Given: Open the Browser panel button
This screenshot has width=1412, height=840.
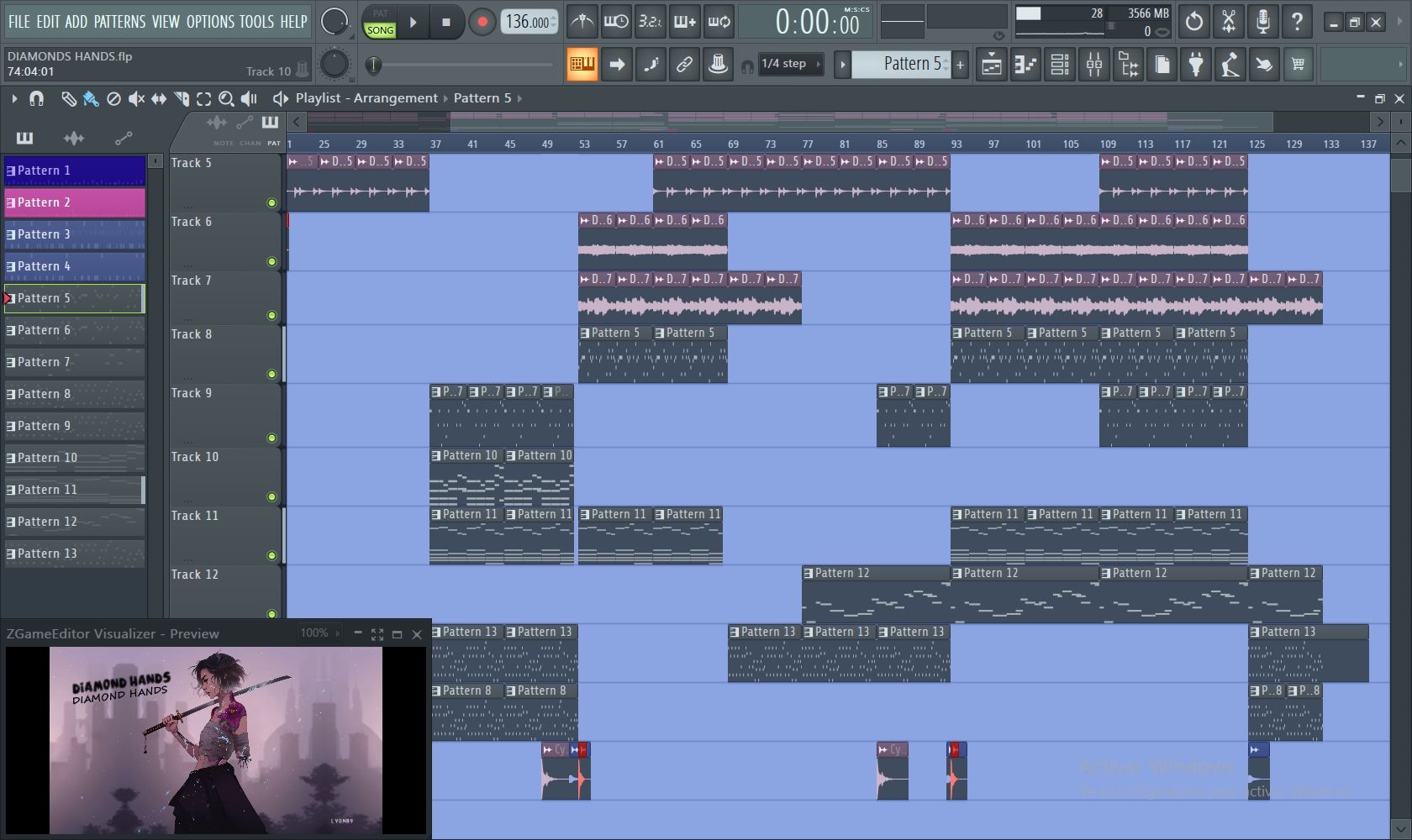Looking at the screenshot, I should (1129, 64).
